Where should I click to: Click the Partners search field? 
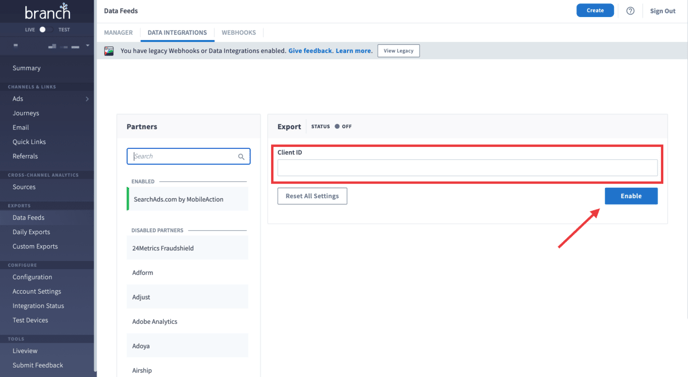click(188, 156)
